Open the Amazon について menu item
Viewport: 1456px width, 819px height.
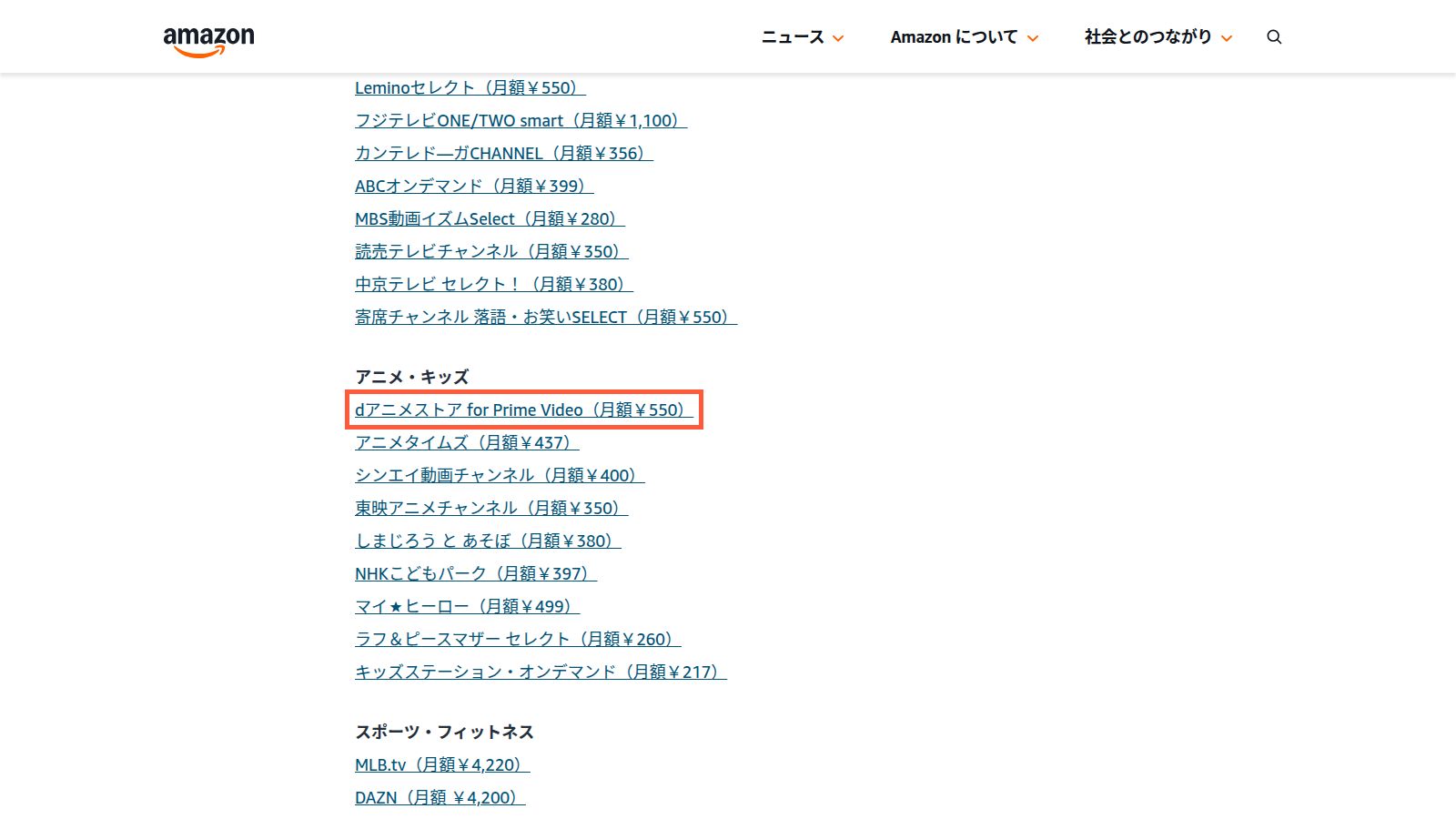pyautogui.click(x=954, y=37)
